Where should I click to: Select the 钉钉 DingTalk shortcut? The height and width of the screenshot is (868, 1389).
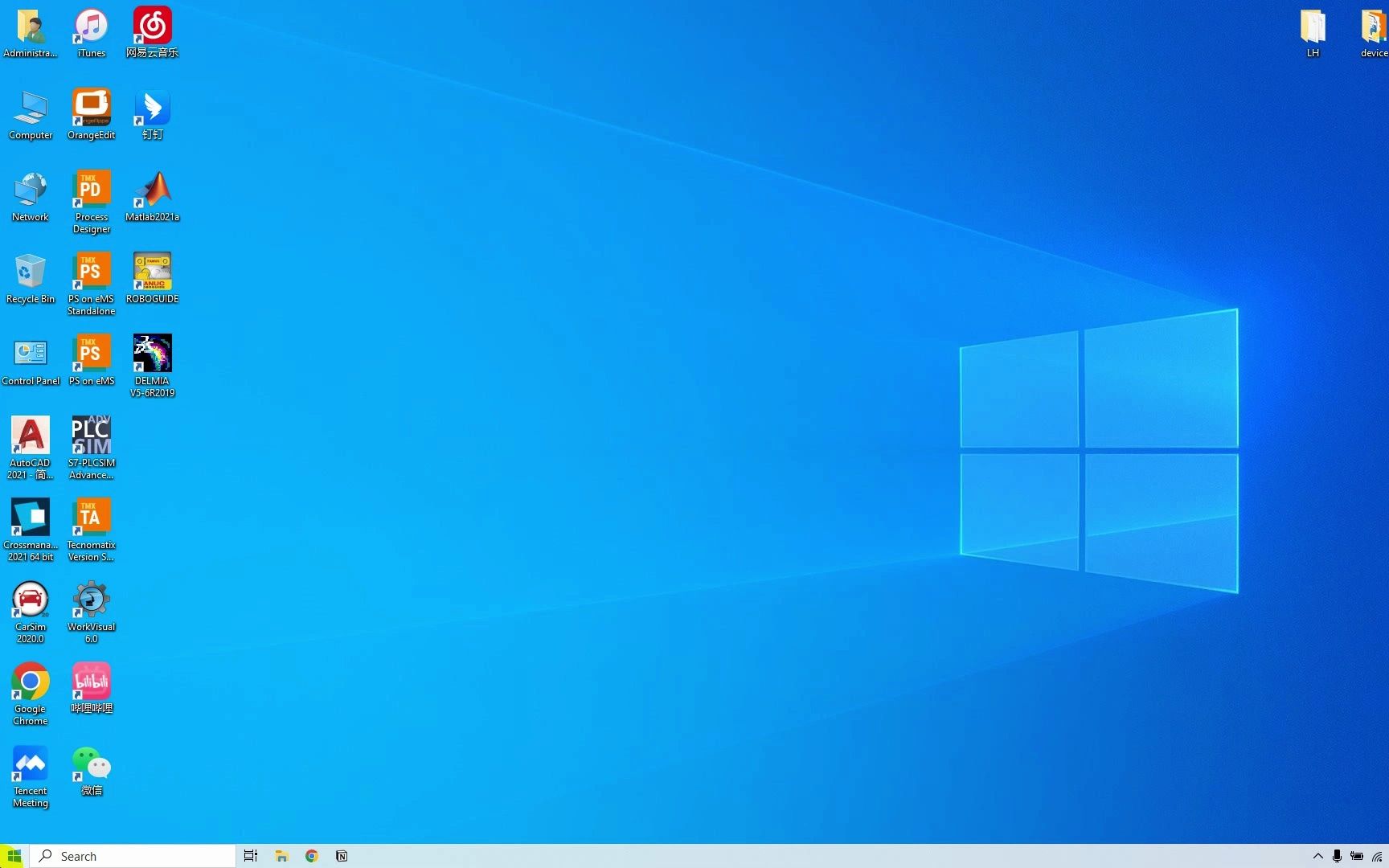[152, 115]
